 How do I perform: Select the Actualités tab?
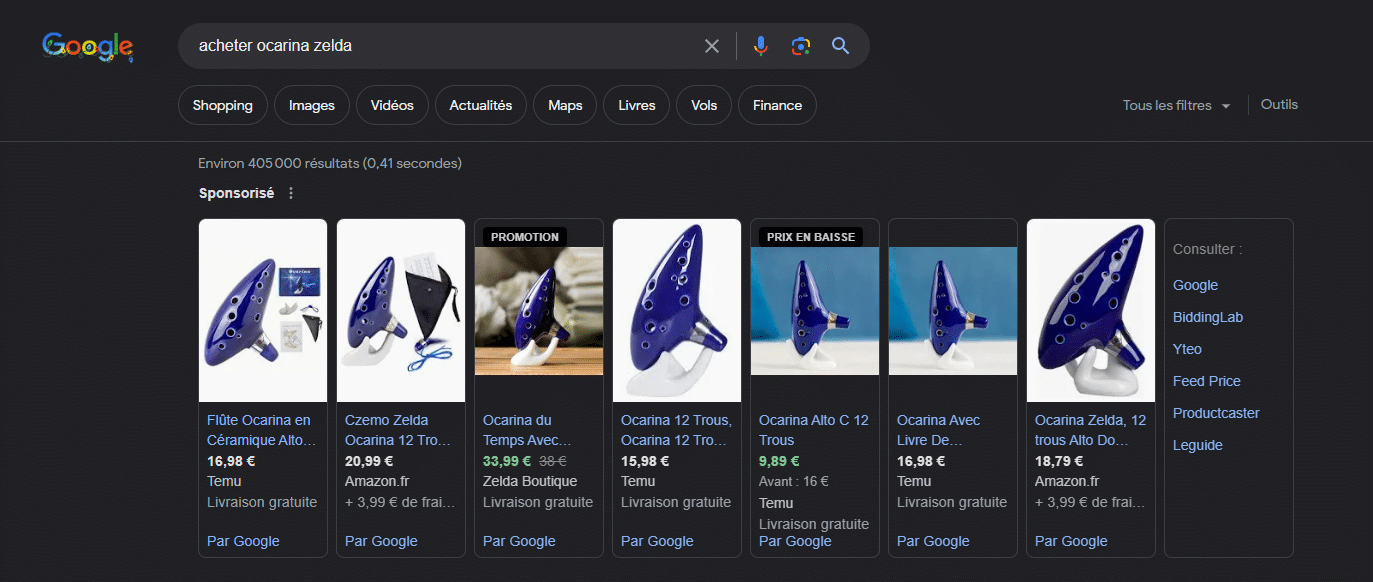click(481, 105)
